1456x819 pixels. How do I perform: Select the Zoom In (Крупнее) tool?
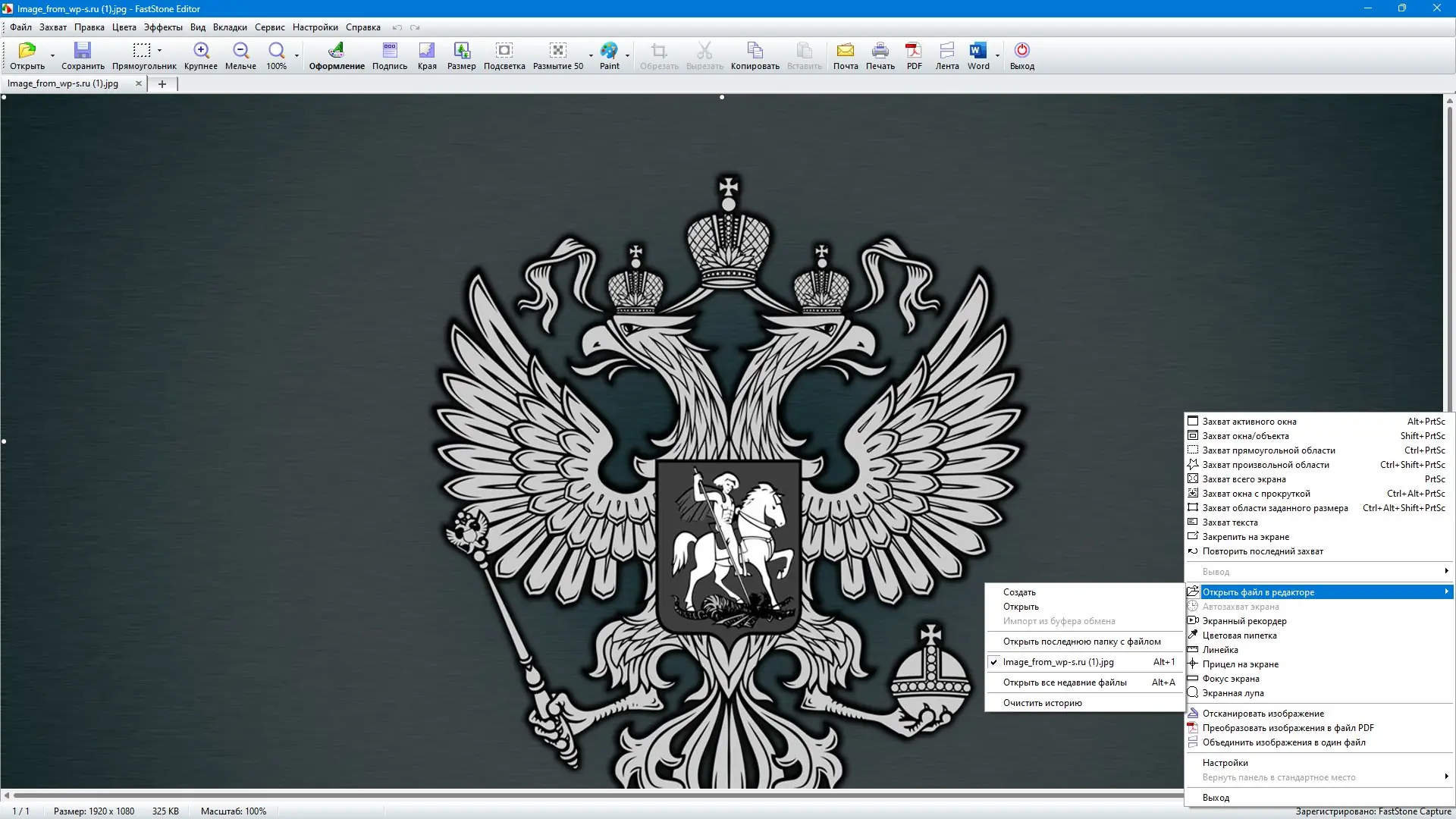click(x=201, y=55)
